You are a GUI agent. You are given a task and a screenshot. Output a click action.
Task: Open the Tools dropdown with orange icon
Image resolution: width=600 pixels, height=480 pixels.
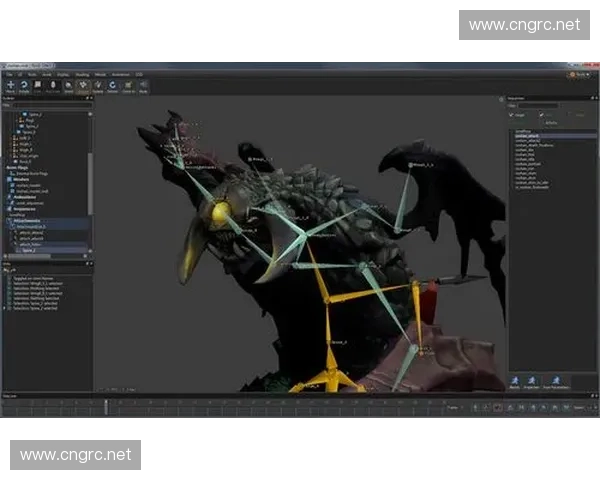coord(580,75)
